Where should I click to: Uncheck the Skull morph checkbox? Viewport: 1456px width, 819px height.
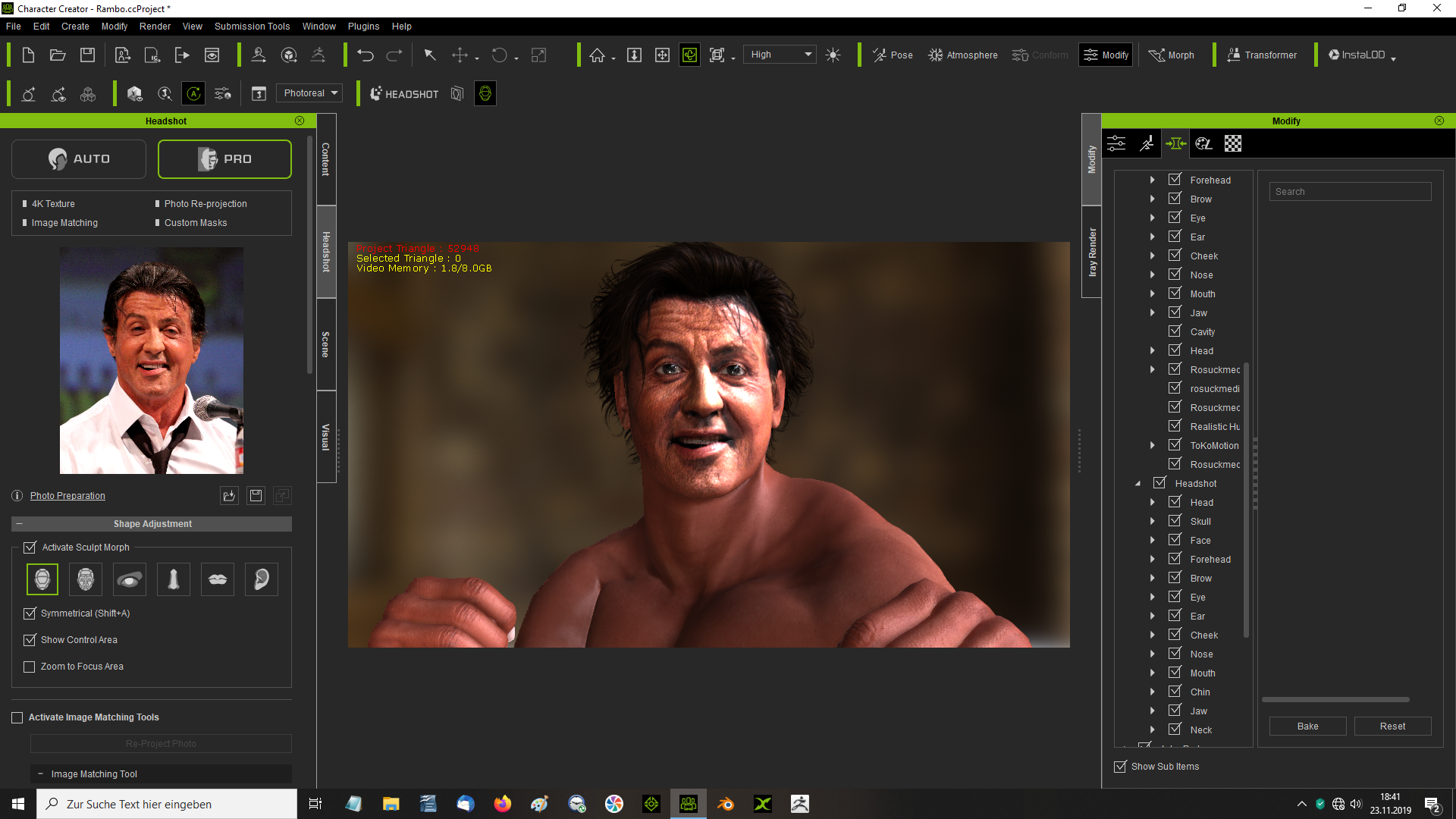1175,520
